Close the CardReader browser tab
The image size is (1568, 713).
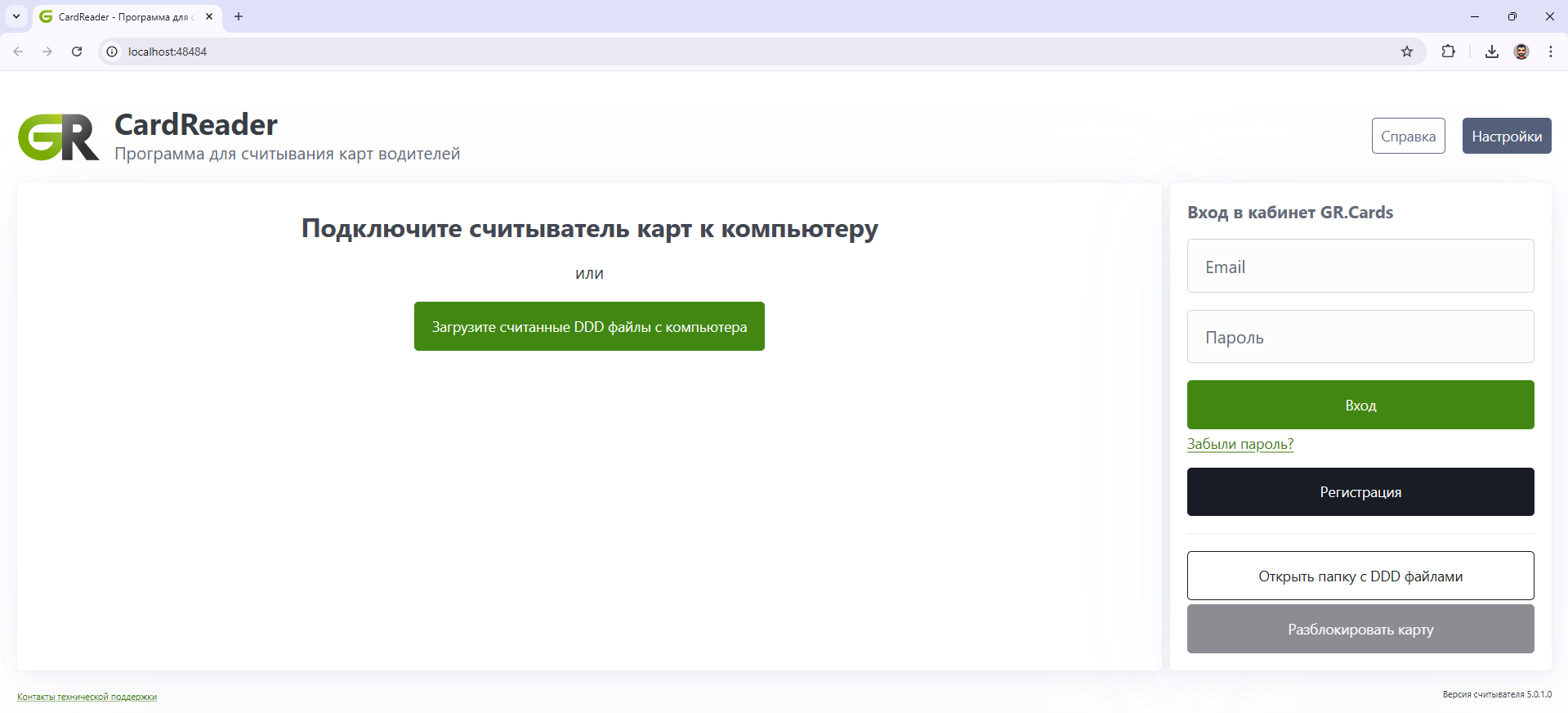tap(209, 16)
